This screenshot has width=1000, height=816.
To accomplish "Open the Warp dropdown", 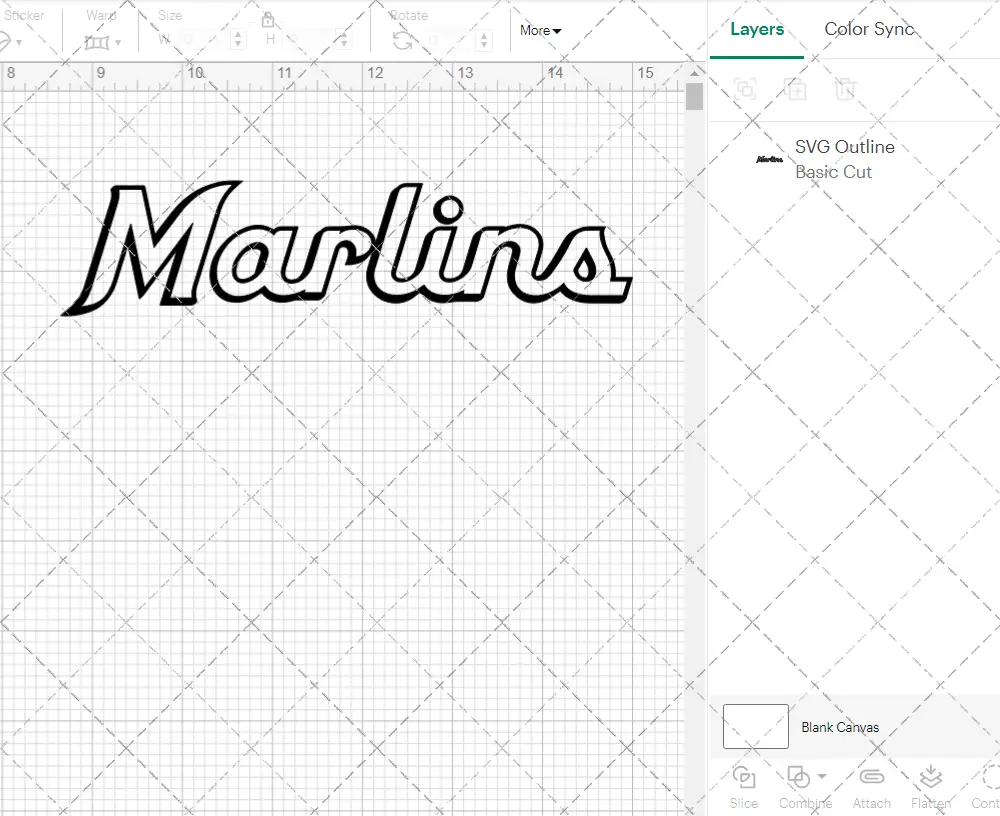I will click(103, 42).
